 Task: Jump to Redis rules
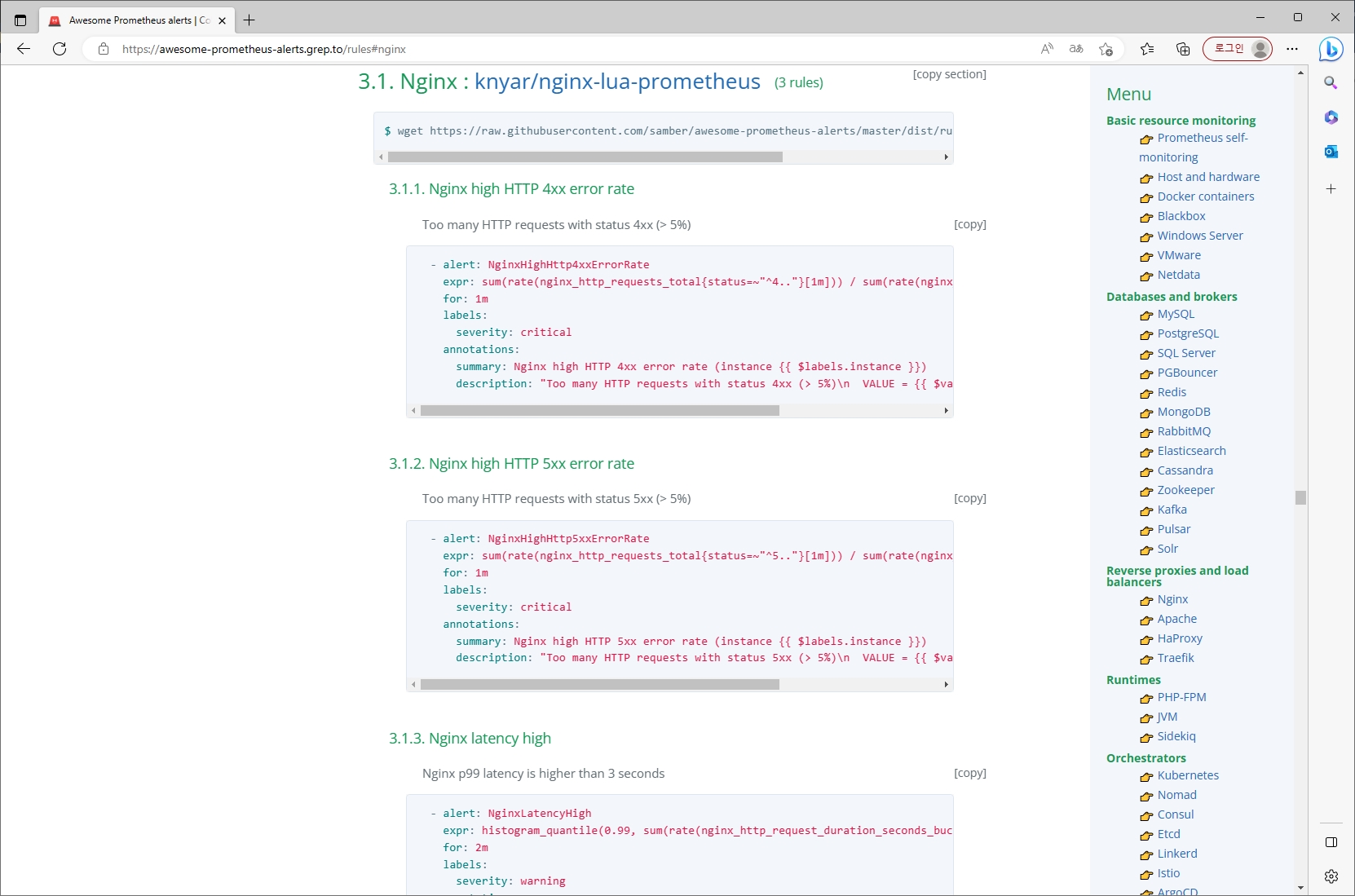[x=1172, y=392]
